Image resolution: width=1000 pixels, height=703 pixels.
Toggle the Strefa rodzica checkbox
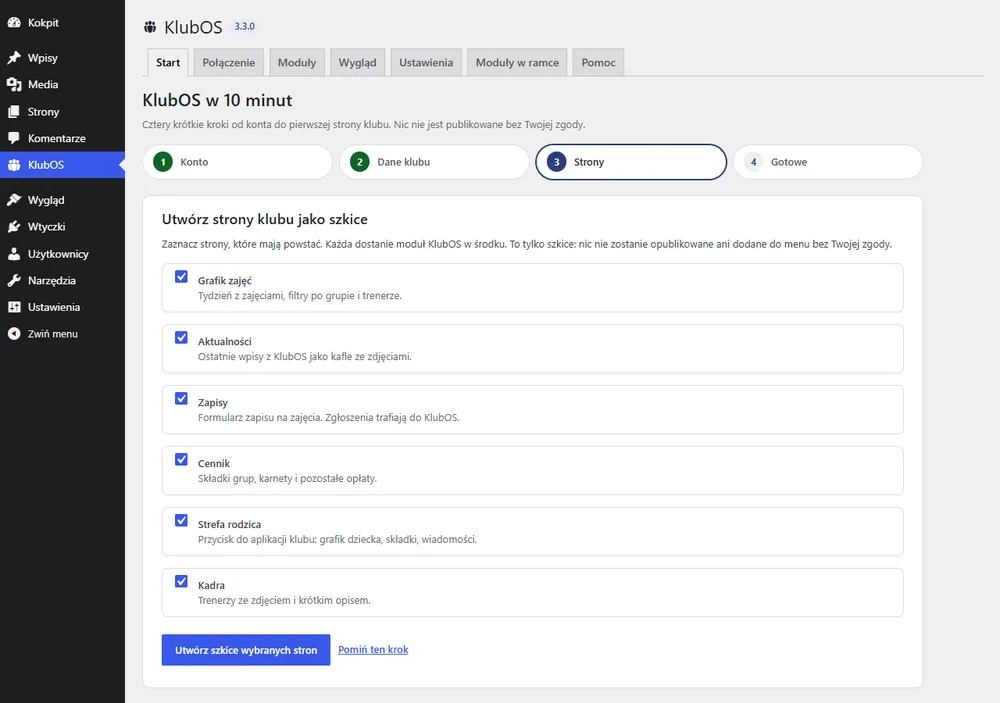pyautogui.click(x=182, y=521)
